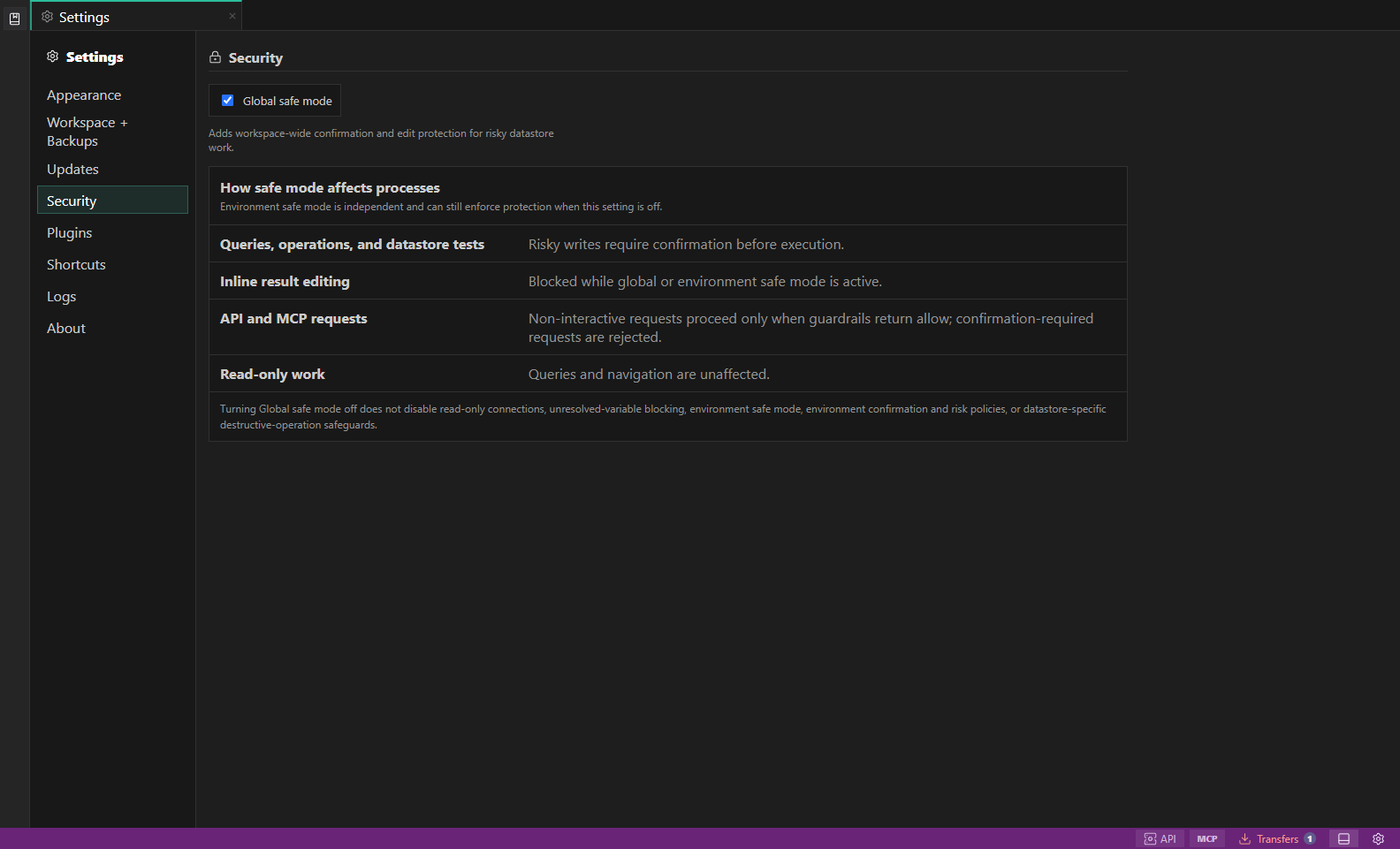Toggle the Global safe mode checkbox

[227, 101]
